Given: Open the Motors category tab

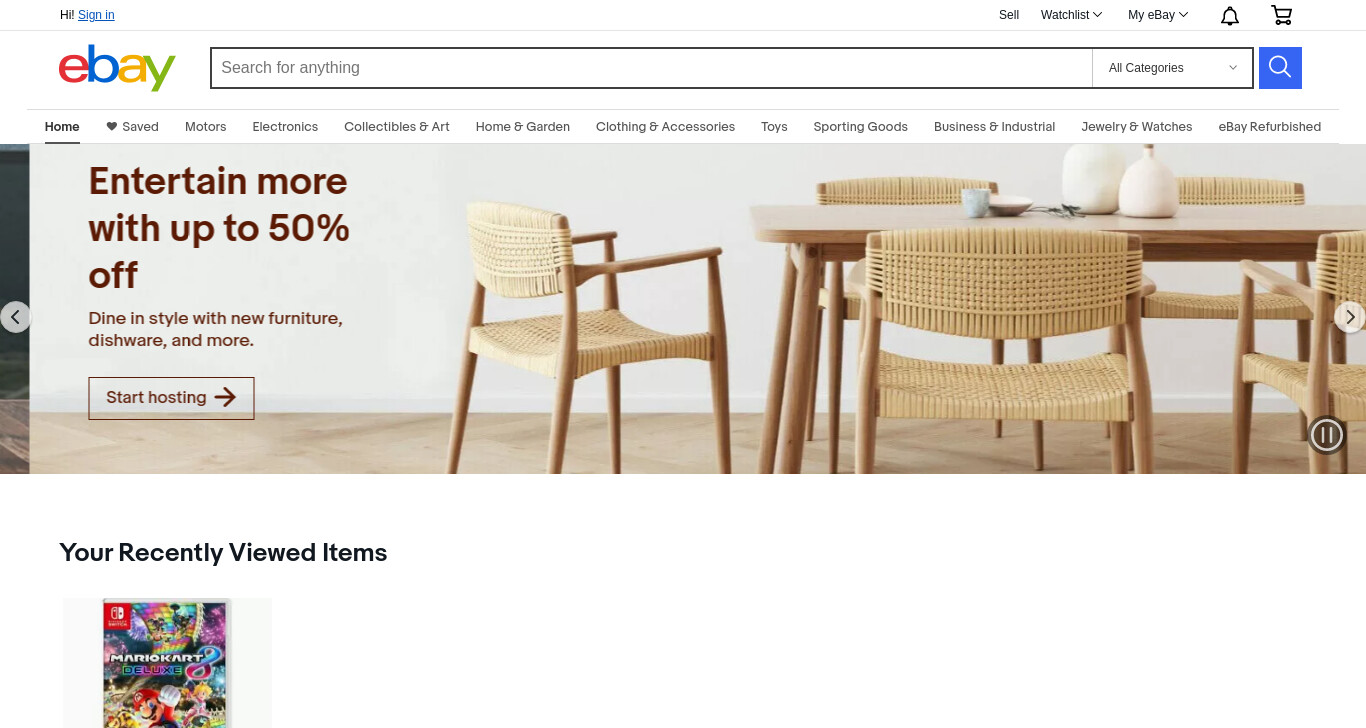Looking at the screenshot, I should click(206, 127).
